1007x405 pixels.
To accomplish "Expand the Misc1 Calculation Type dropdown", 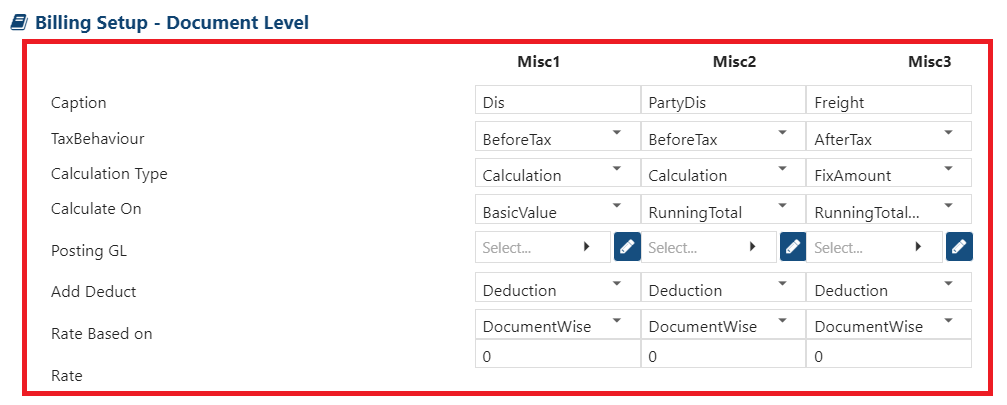I will pos(557,173).
